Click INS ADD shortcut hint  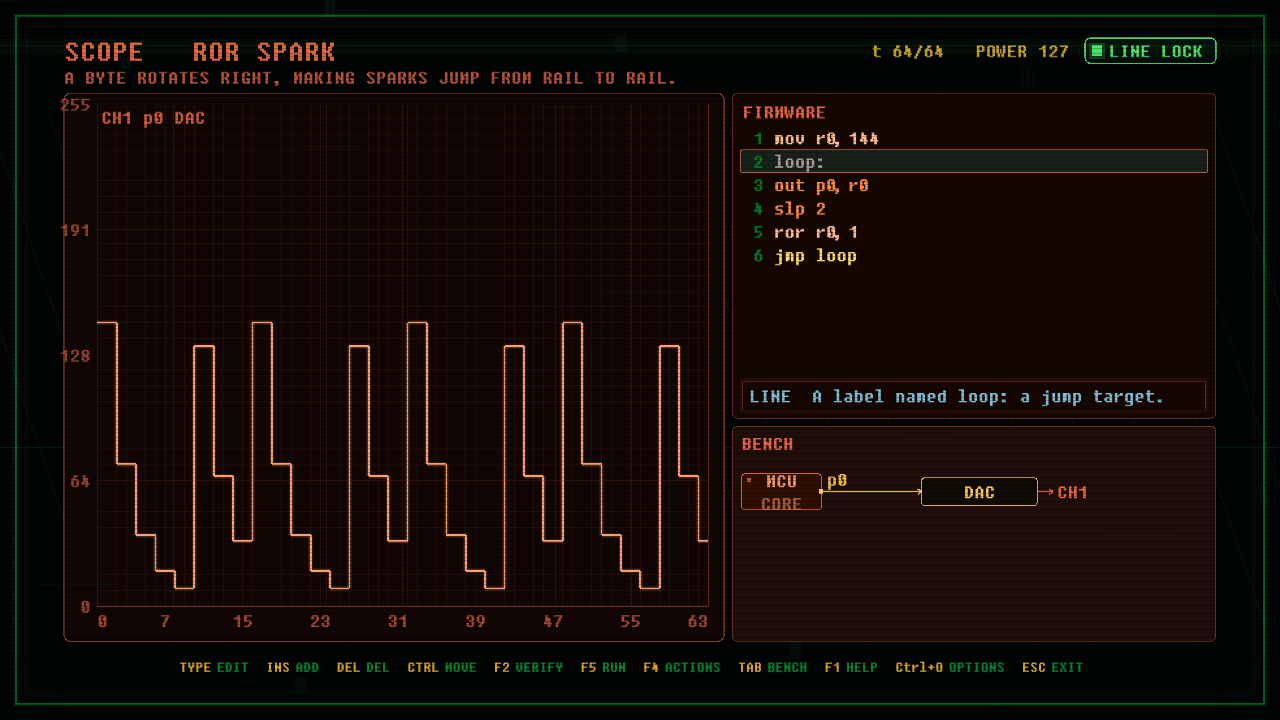293,667
